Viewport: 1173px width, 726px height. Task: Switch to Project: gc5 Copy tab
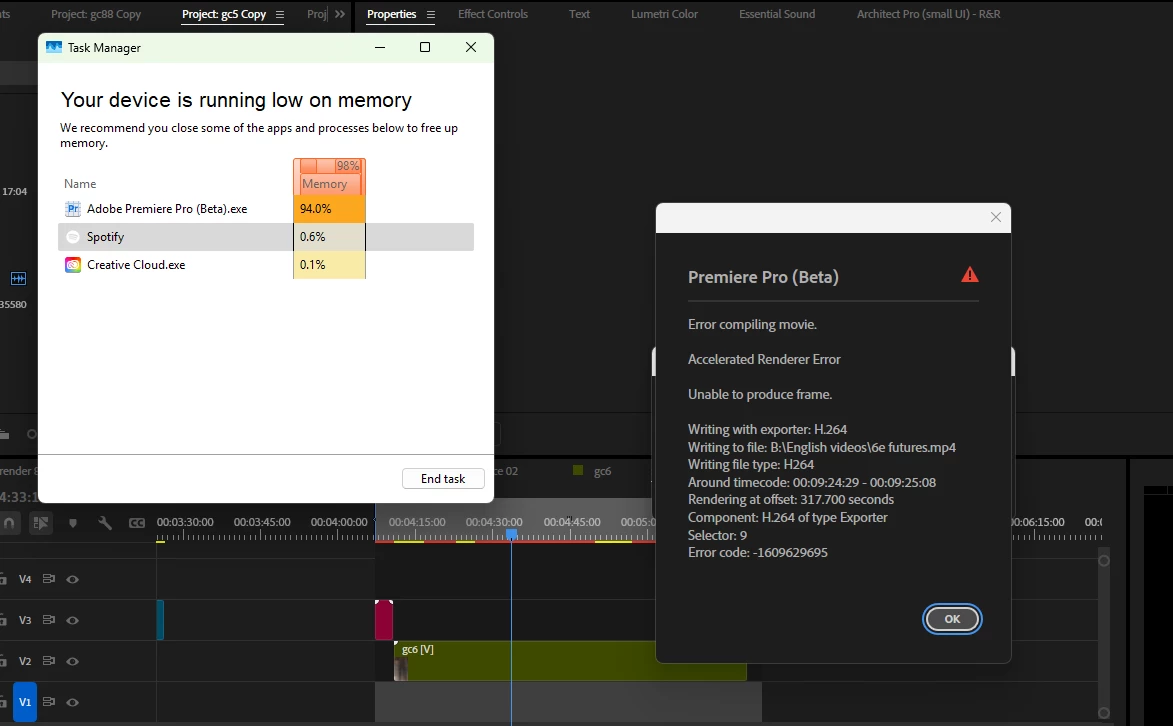(x=224, y=14)
